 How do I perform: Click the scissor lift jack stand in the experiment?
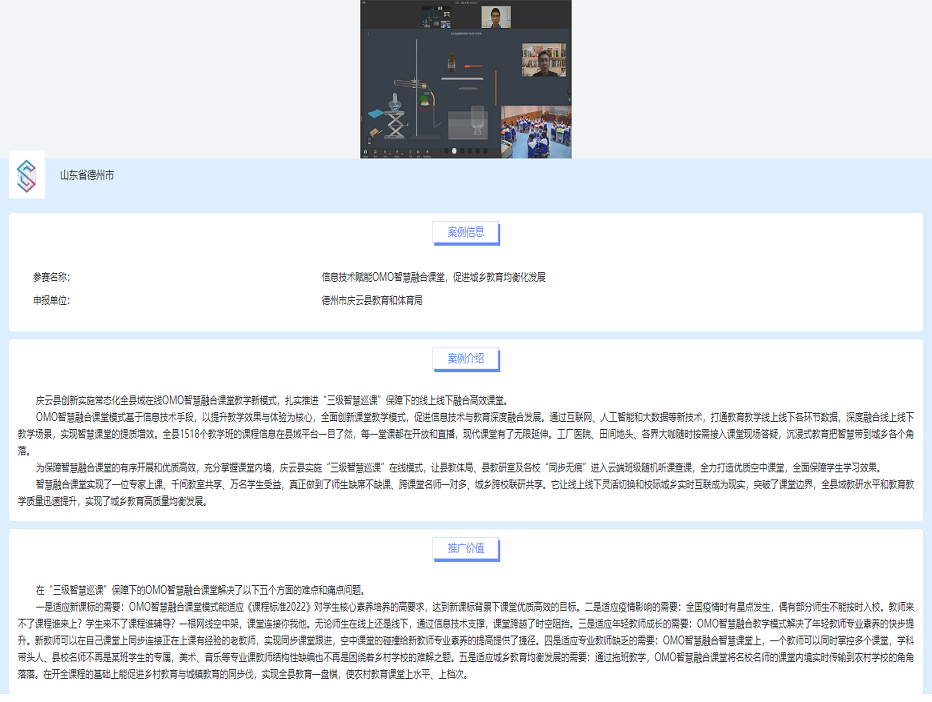point(393,123)
